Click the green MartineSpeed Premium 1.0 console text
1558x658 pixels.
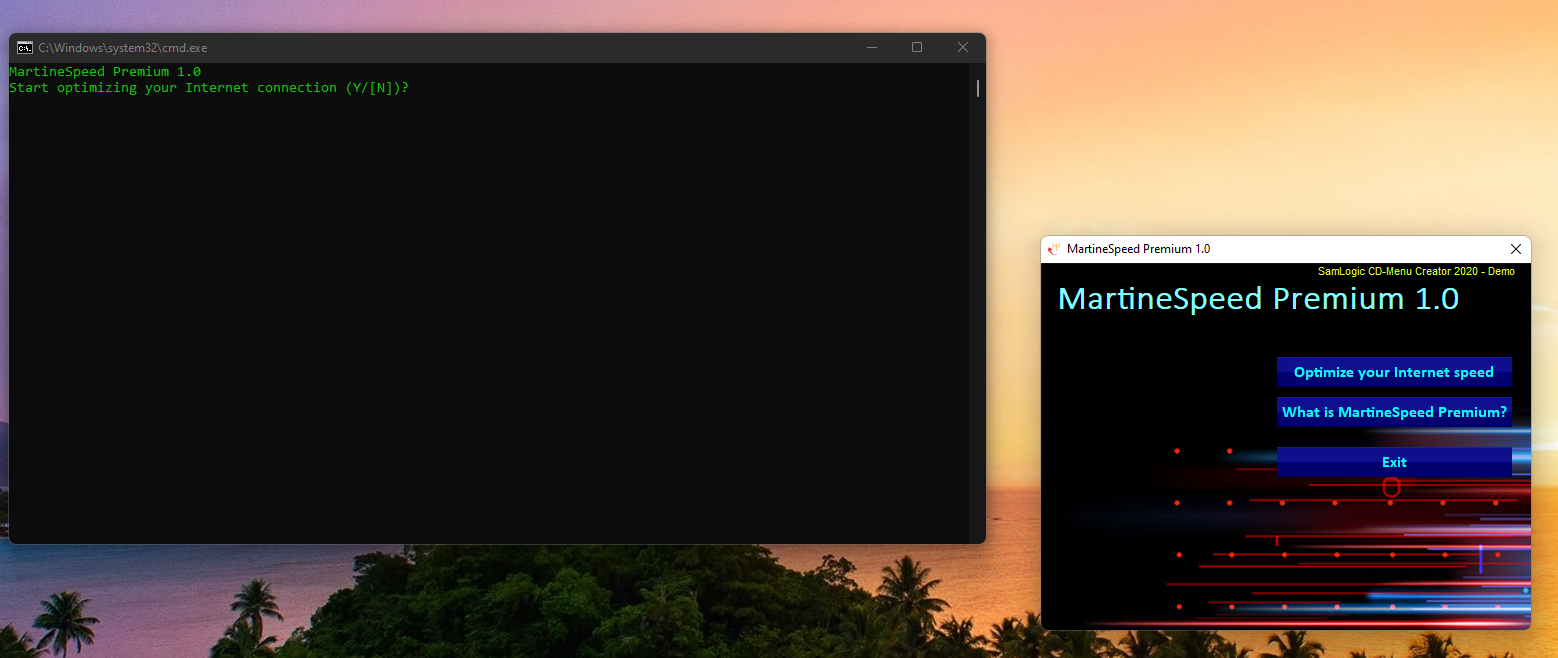coord(104,71)
